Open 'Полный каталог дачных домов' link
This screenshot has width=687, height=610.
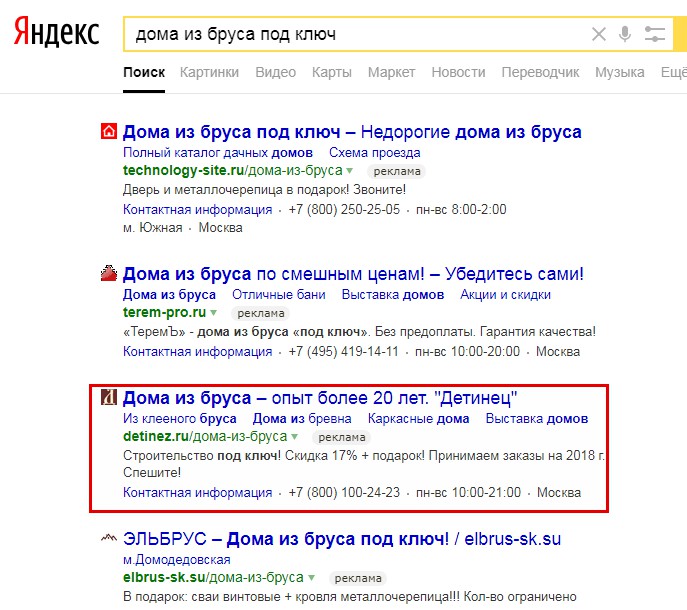[x=218, y=152]
